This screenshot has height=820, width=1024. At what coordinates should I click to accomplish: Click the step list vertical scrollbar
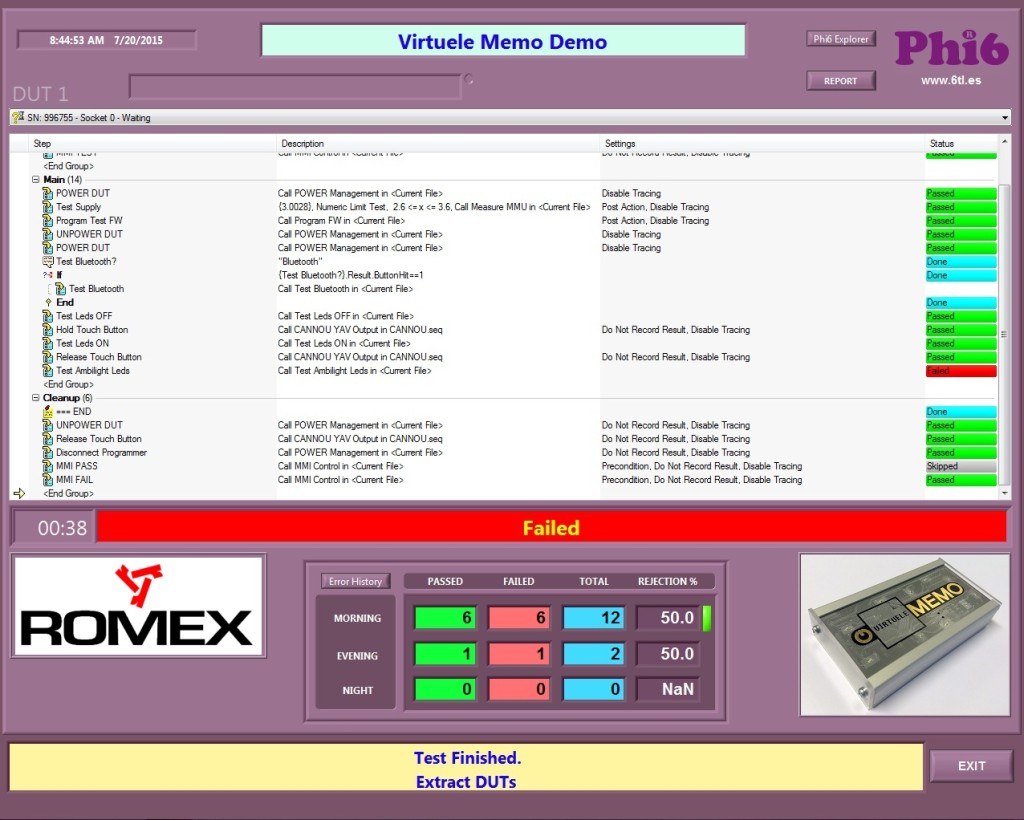(1006, 300)
